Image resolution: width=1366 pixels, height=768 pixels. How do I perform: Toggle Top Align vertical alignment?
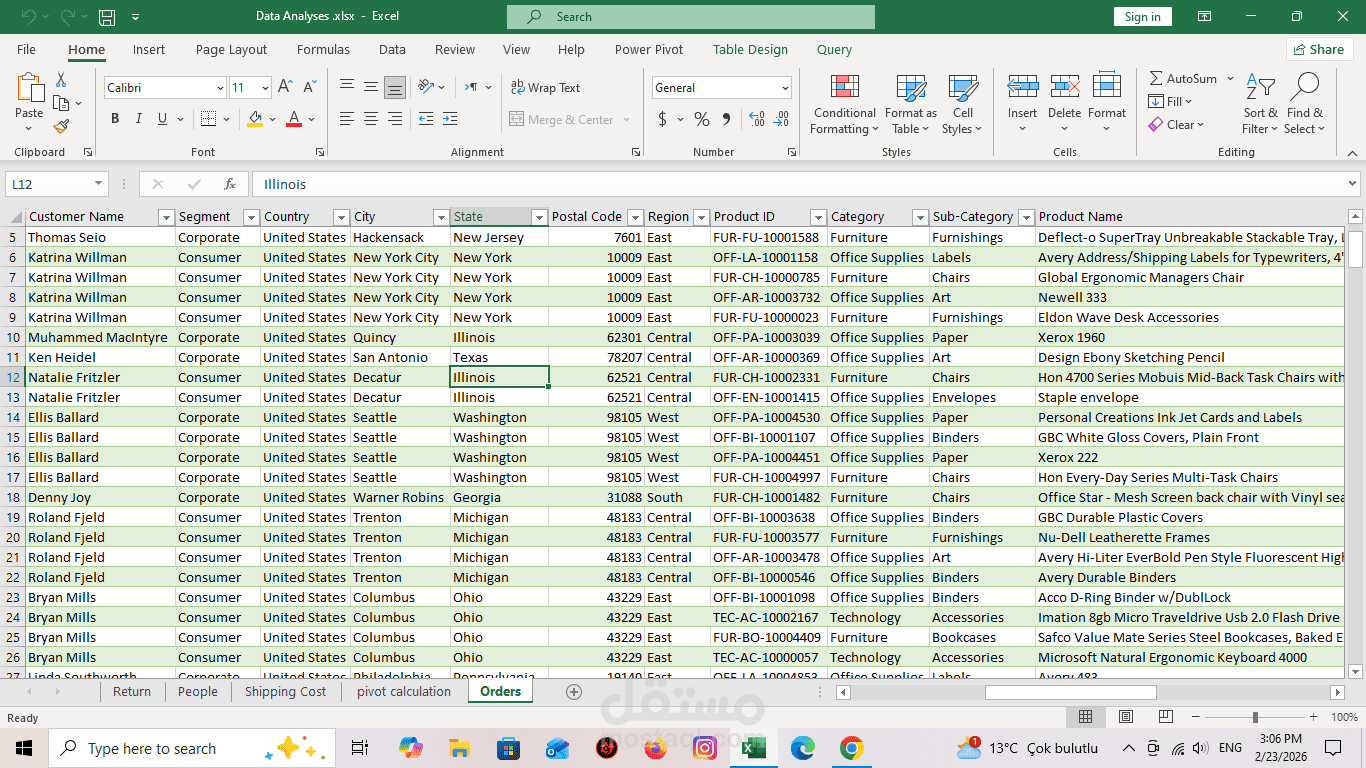(x=347, y=87)
